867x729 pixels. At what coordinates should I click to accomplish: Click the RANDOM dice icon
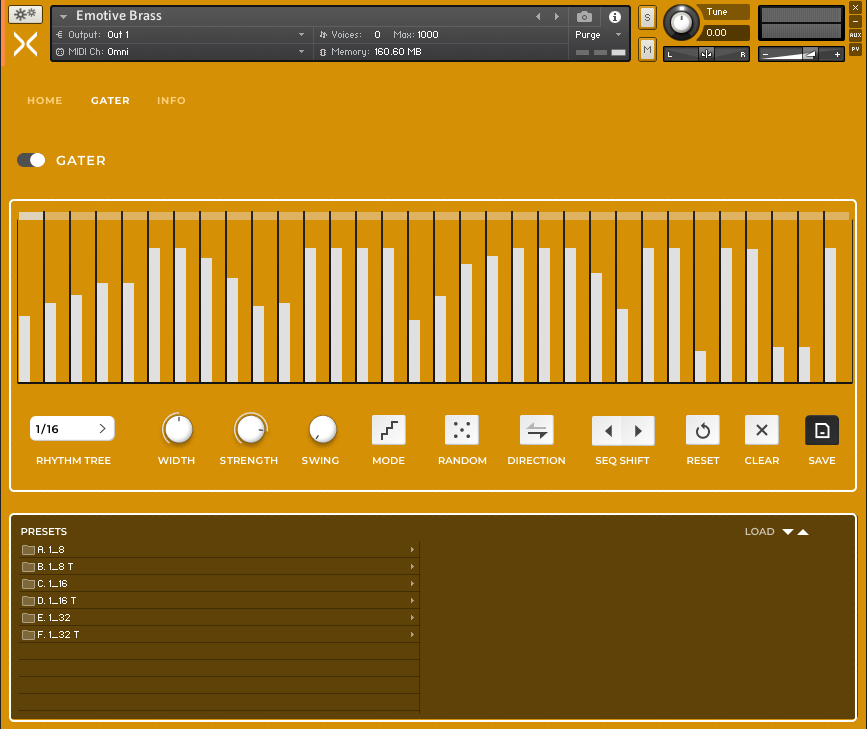click(462, 430)
